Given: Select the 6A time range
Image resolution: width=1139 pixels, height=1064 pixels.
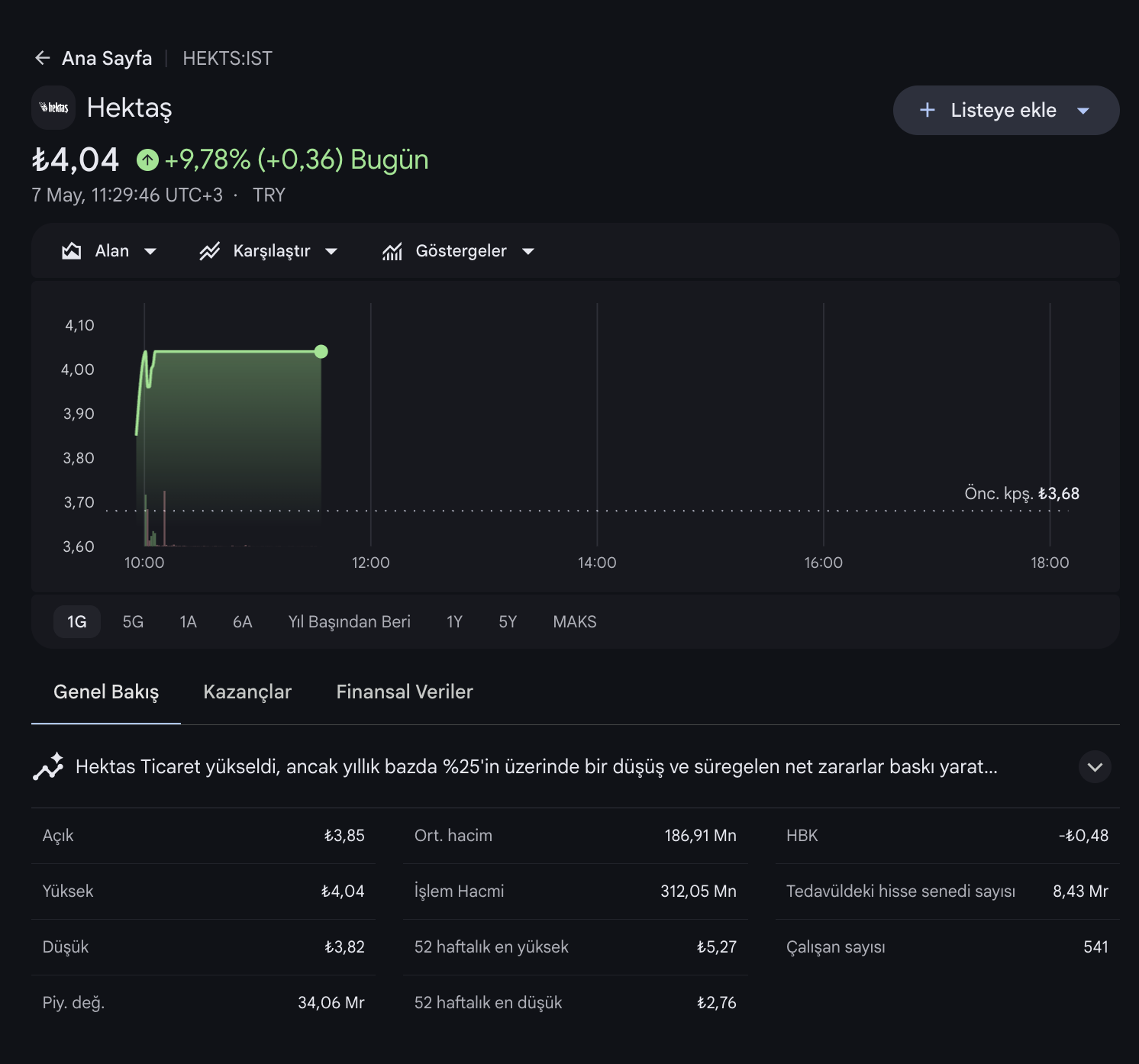Looking at the screenshot, I should 242,622.
